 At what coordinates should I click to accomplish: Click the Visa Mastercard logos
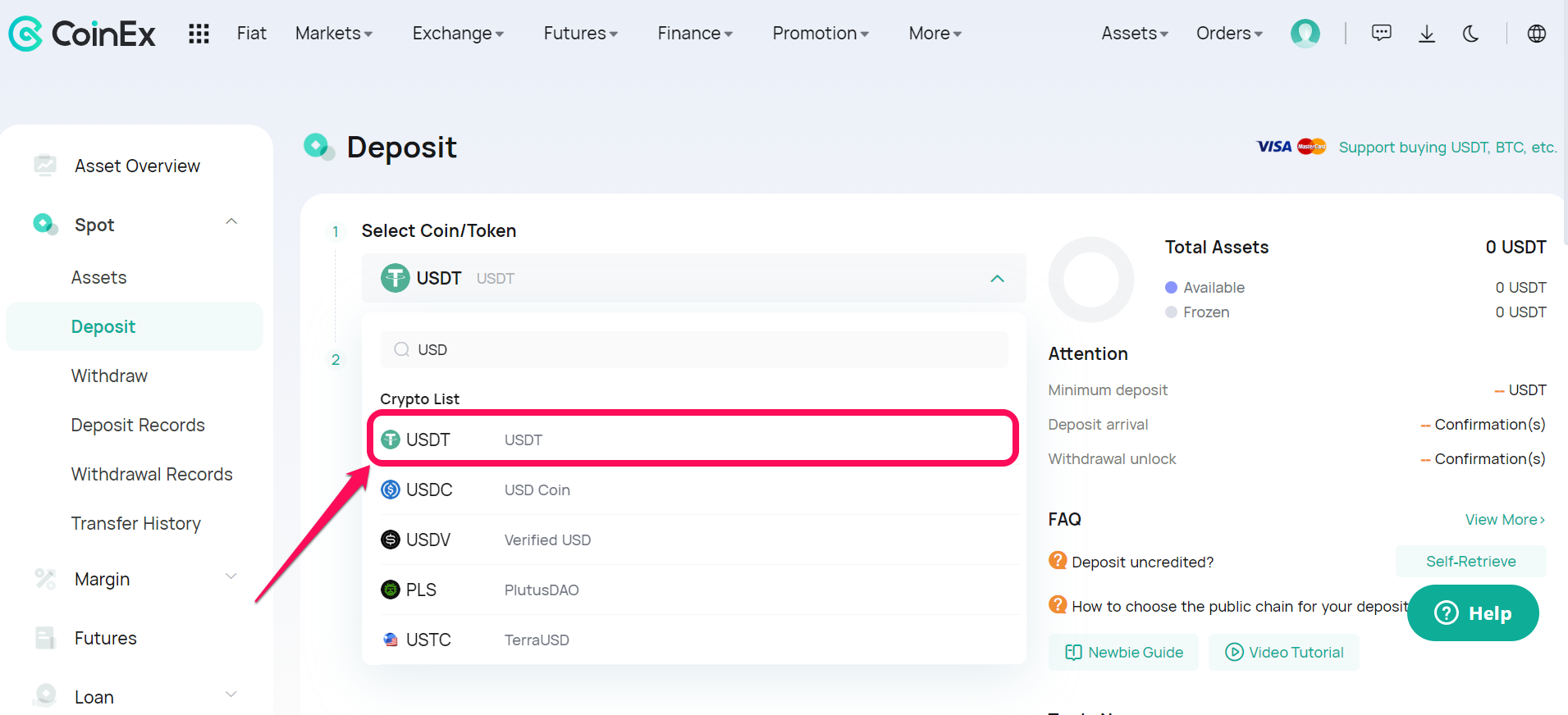1291,147
